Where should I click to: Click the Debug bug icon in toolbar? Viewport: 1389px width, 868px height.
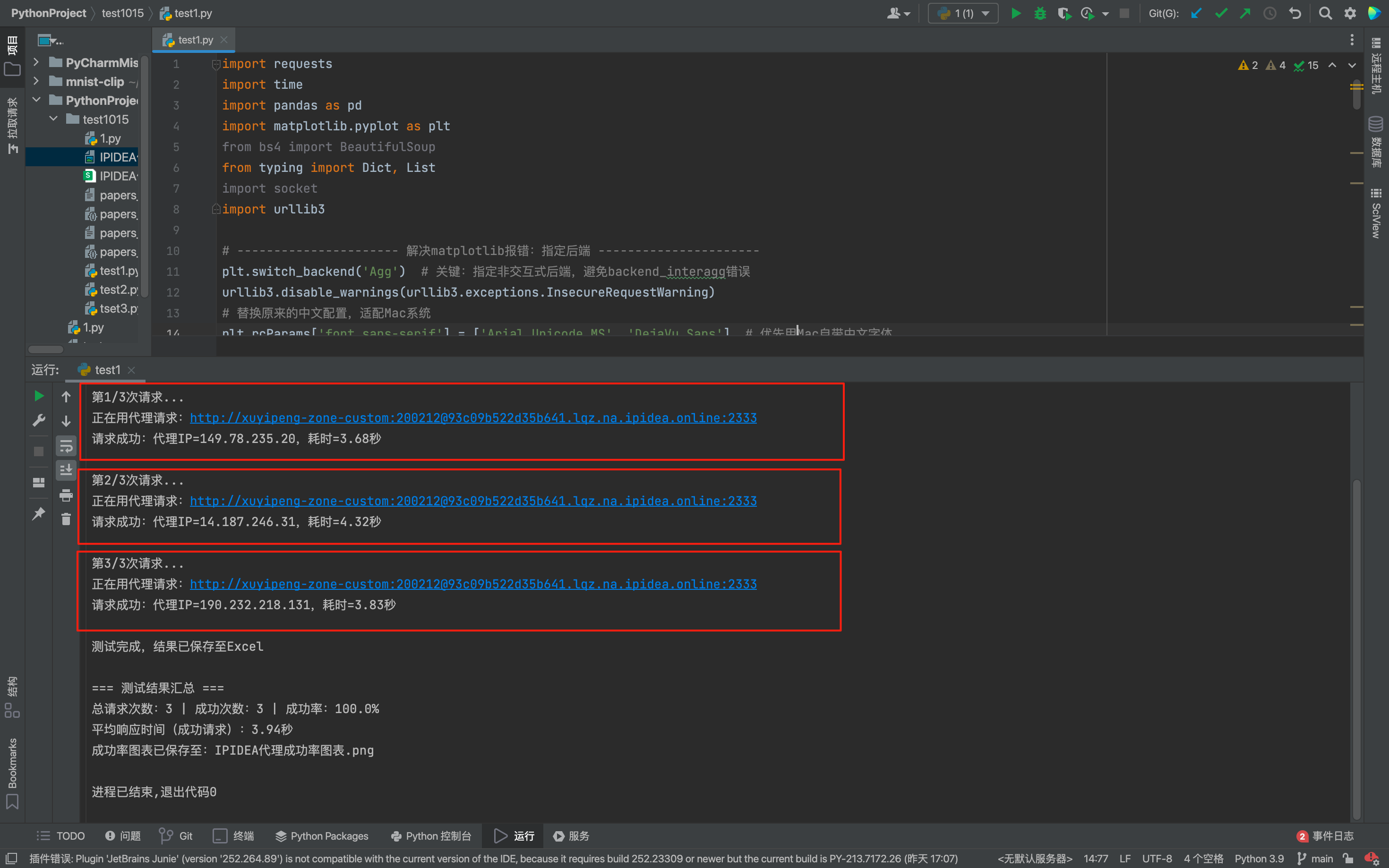click(x=1040, y=13)
